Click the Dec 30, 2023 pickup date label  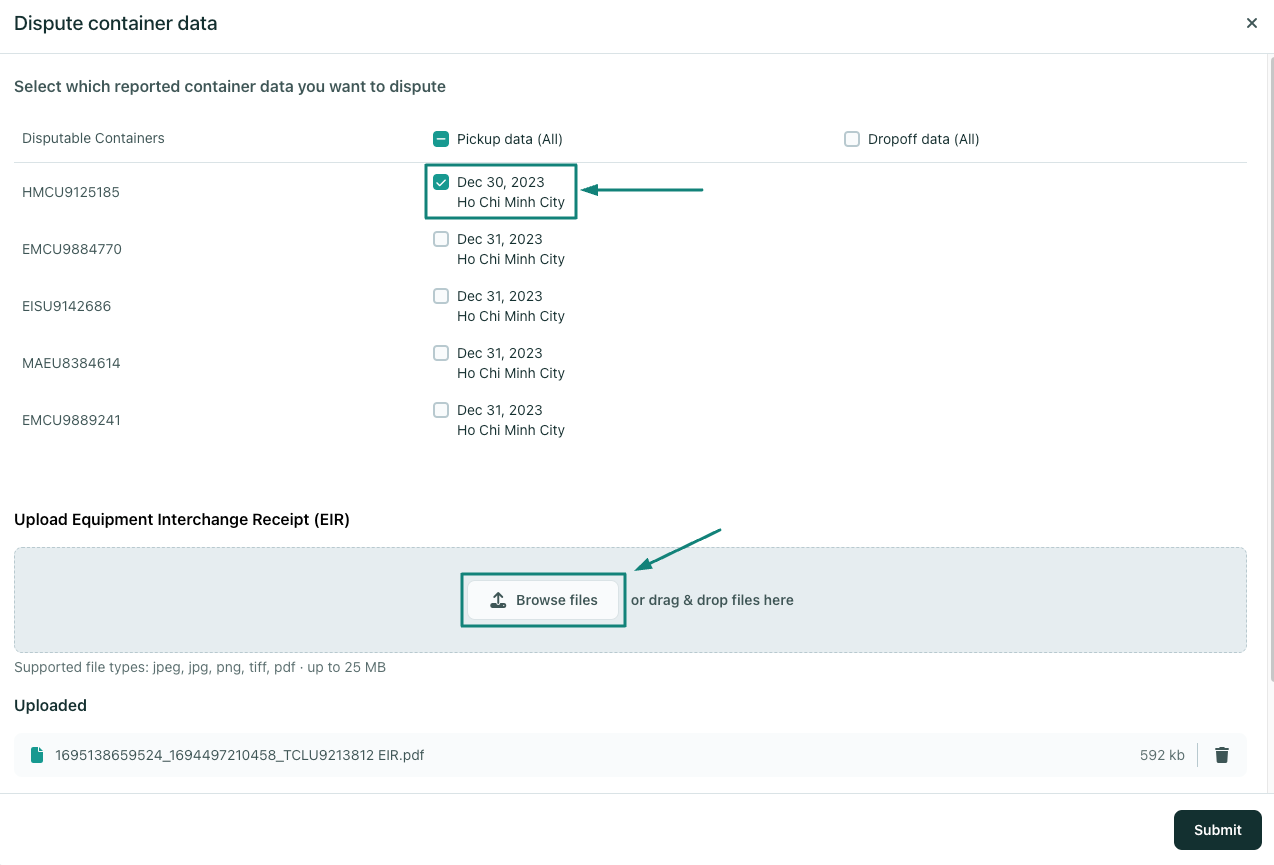(x=501, y=182)
